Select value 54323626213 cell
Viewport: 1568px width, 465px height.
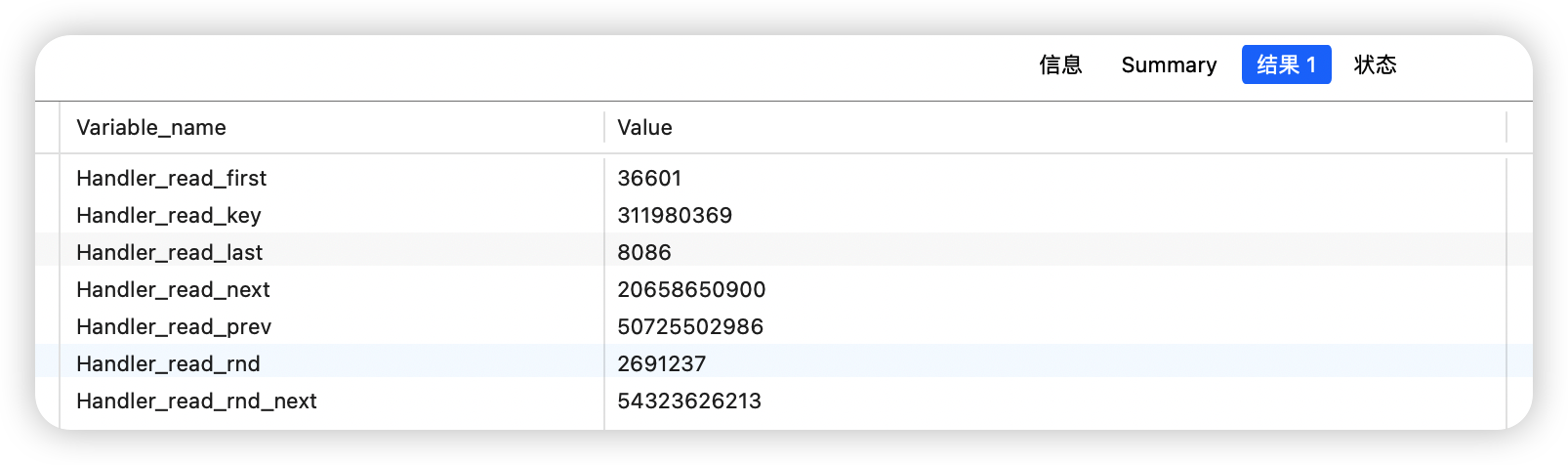point(689,402)
